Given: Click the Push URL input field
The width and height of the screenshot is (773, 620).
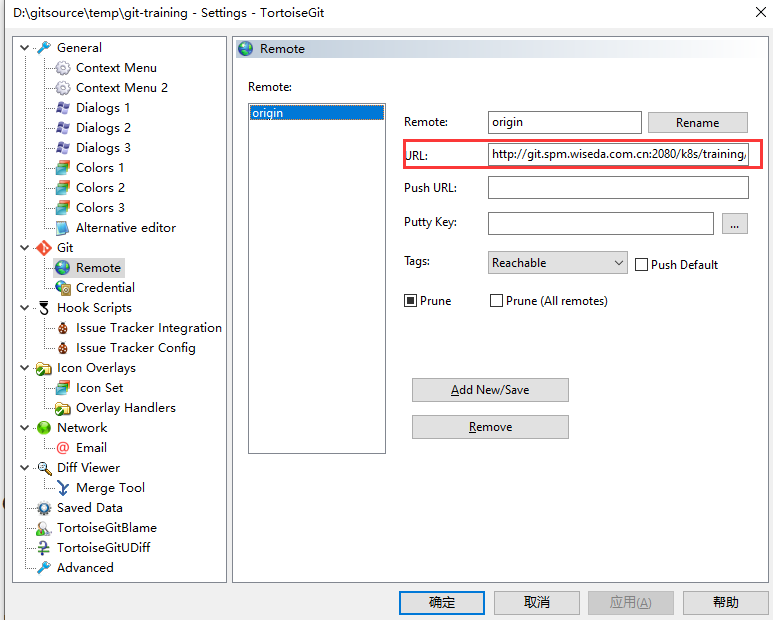Looking at the screenshot, I should point(618,188).
